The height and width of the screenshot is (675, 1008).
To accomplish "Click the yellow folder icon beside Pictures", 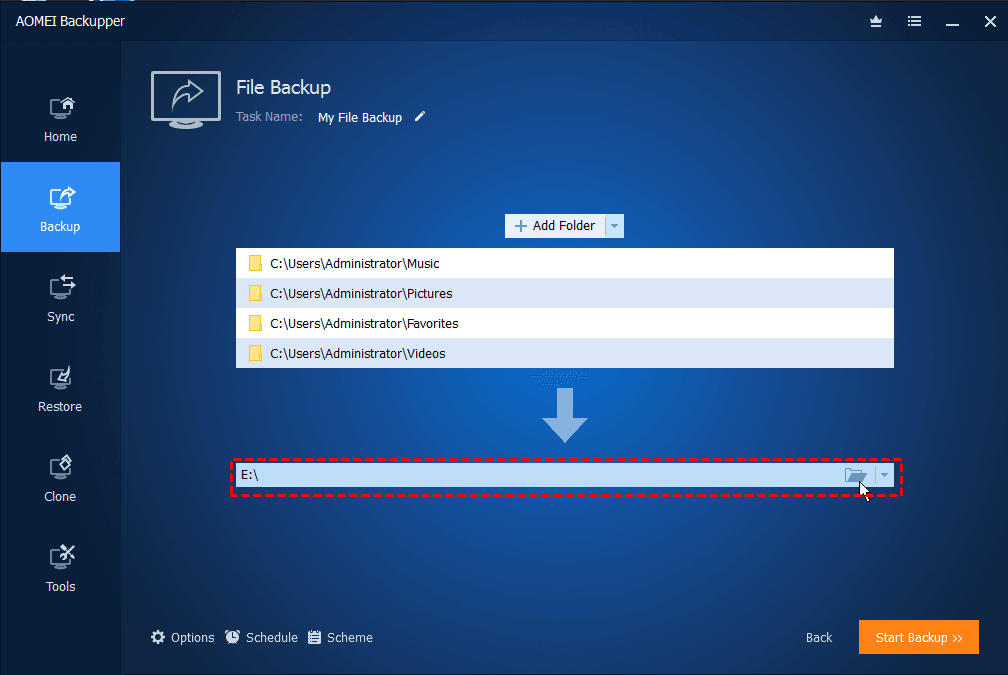I will click(255, 293).
